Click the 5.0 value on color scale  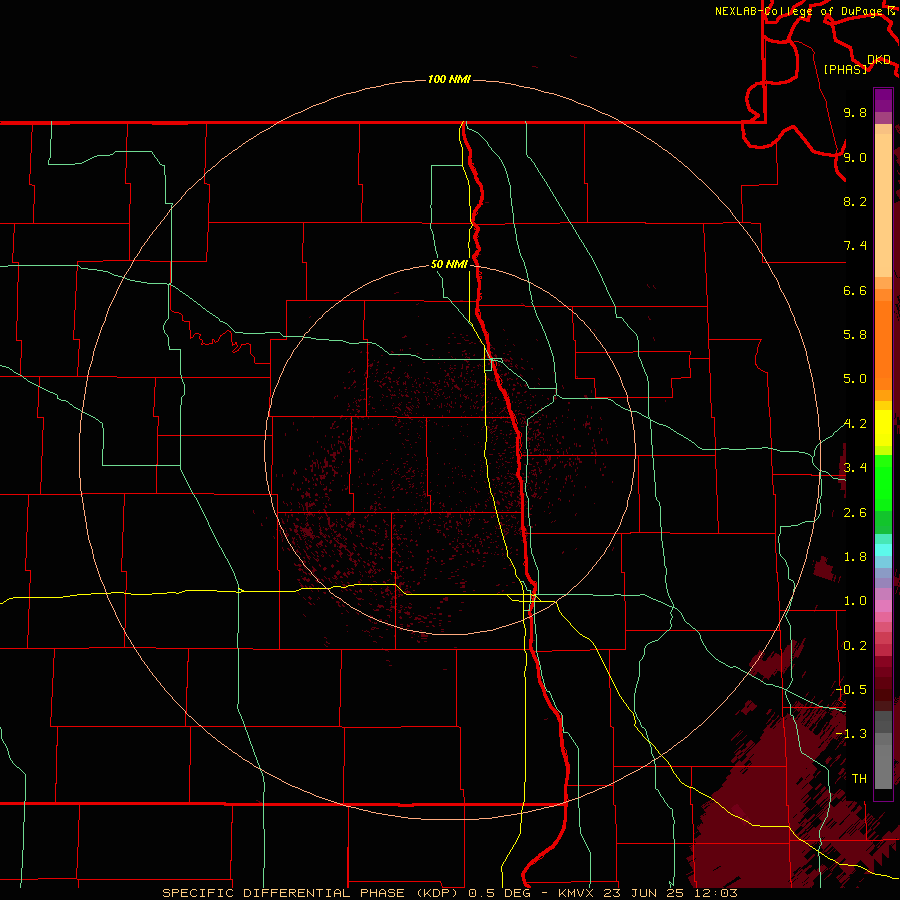855,379
